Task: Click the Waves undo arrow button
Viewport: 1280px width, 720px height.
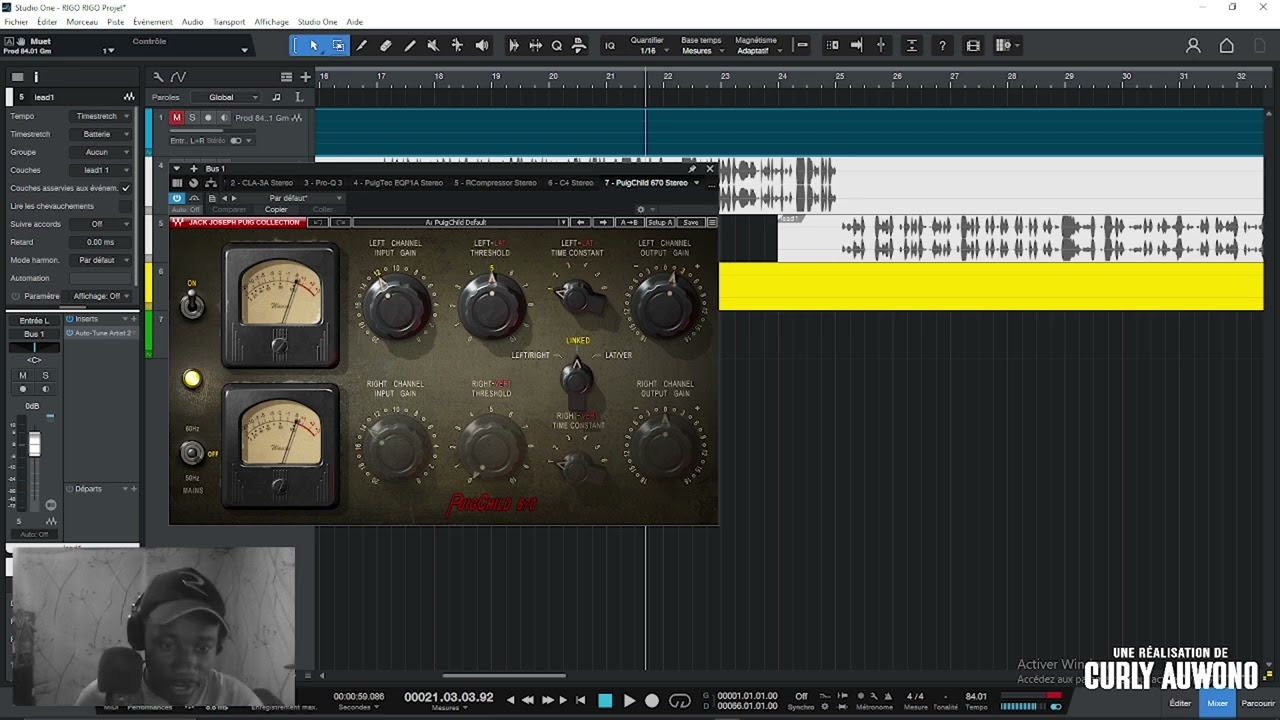Action: (318, 222)
